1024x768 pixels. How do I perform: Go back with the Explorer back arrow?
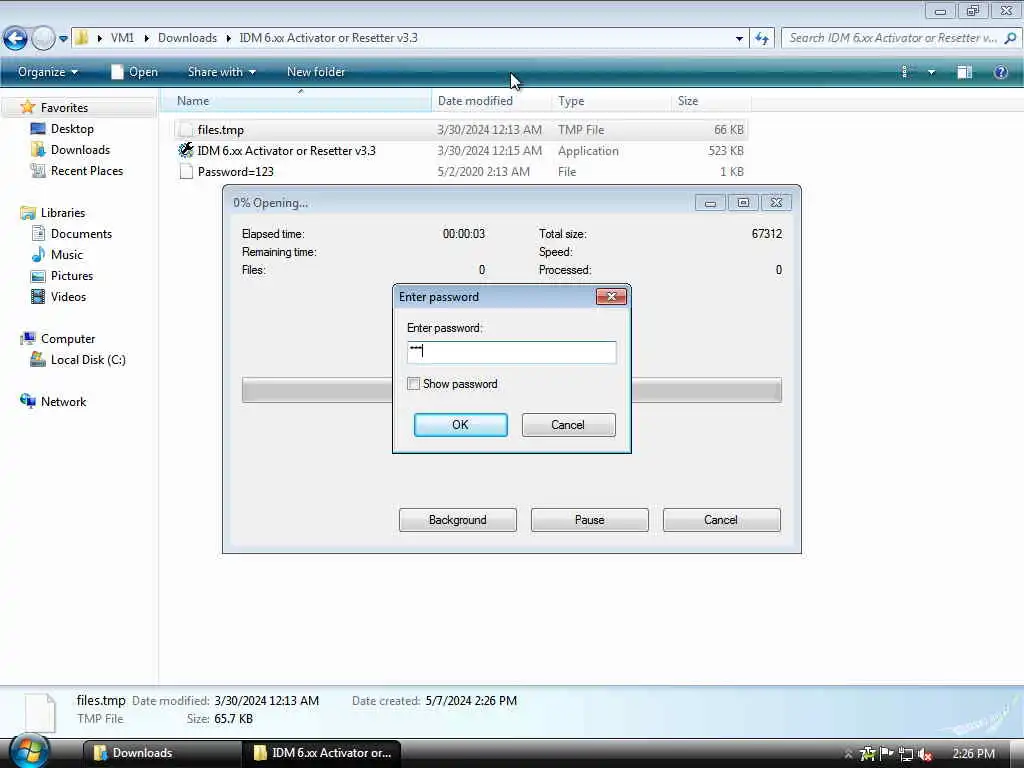coord(16,39)
